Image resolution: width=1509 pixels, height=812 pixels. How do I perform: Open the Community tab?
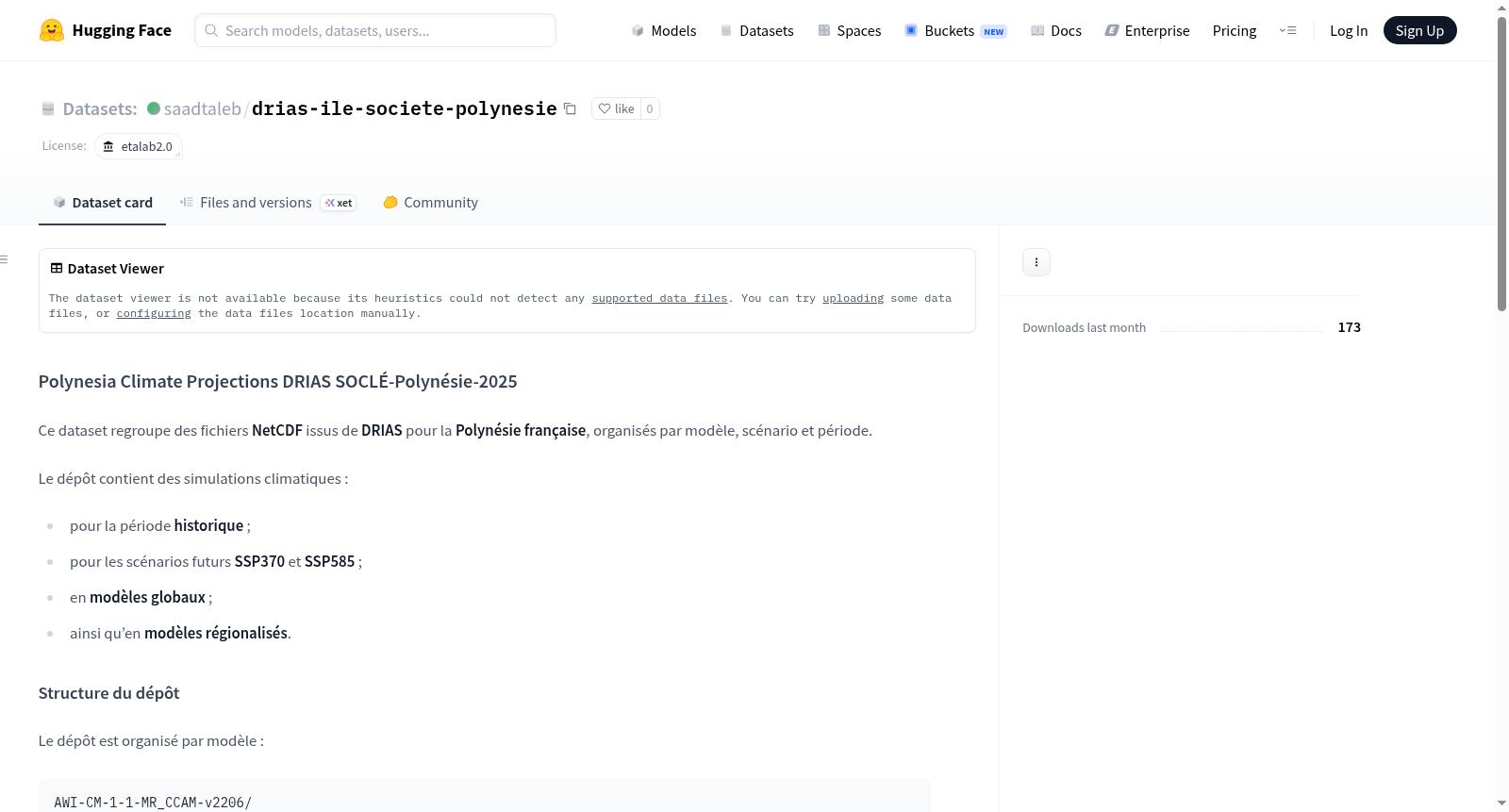pyautogui.click(x=431, y=203)
